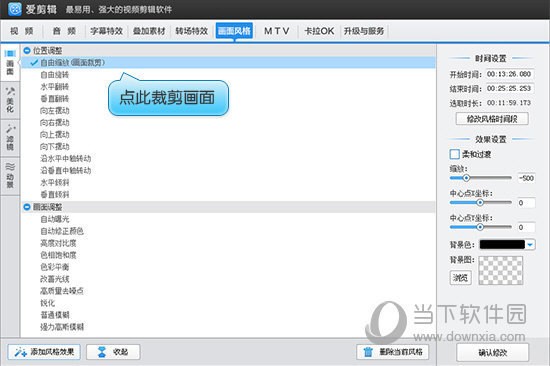Switch to the 转场特效 tab

point(192,31)
